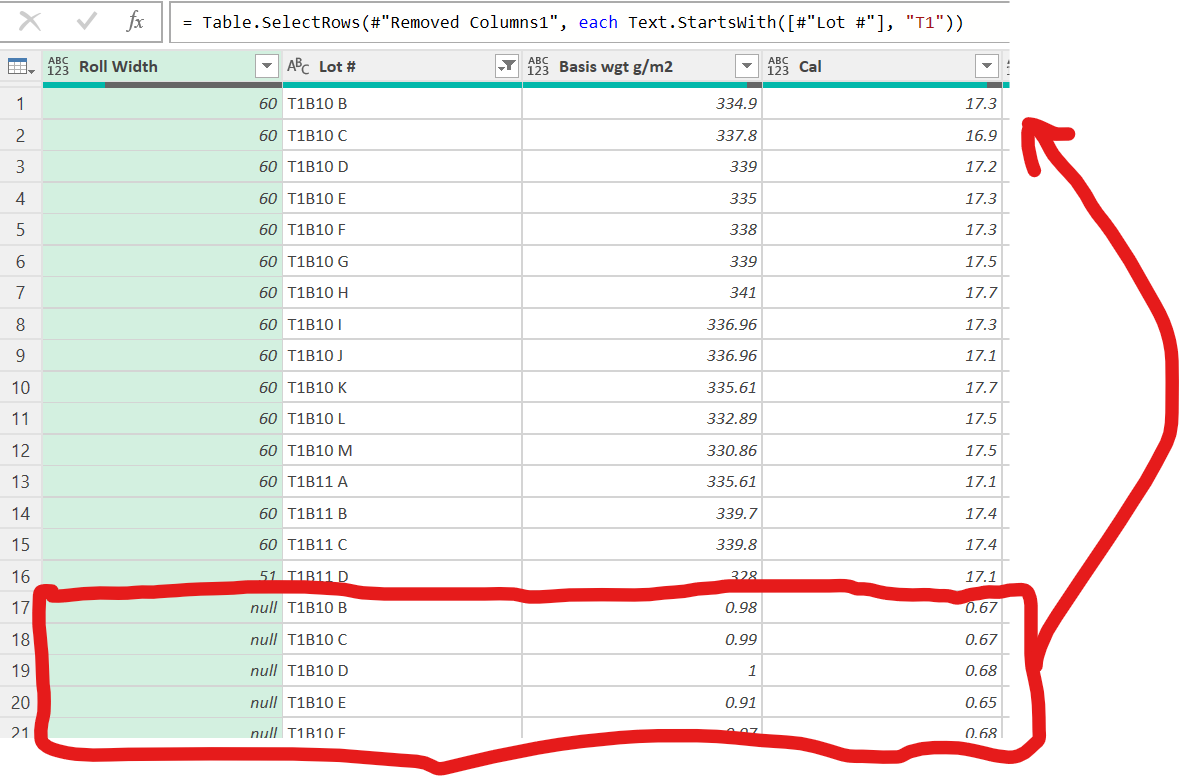
Task: Change data type icon for Lot # column
Action: [298, 66]
